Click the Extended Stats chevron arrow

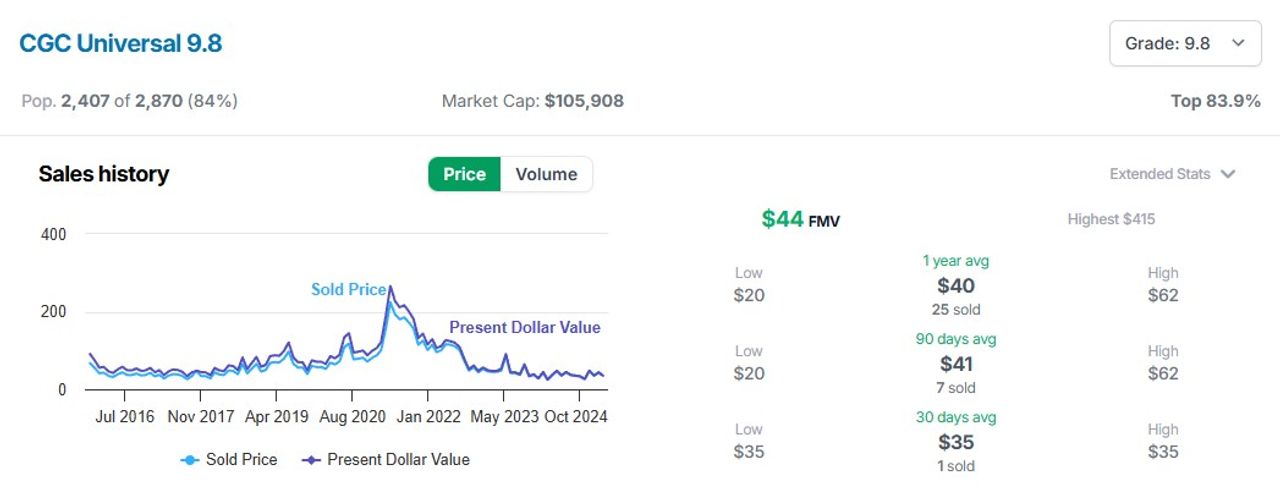point(1228,174)
